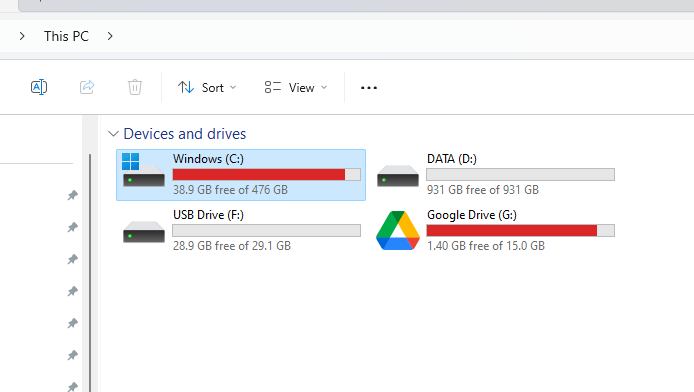Screen dimensions: 694x392
Task: Click the topmost pin icon in sidebar
Action: click(72, 195)
